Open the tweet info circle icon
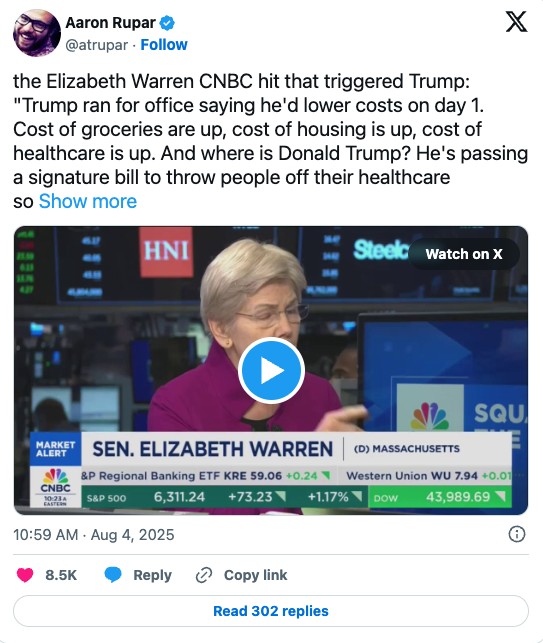Screen dimensions: 543x643 (x=516, y=534)
